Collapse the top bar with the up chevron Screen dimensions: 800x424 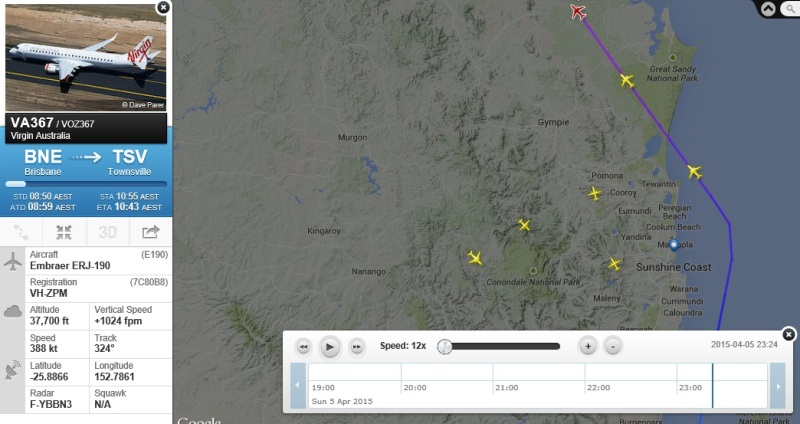[x=768, y=9]
